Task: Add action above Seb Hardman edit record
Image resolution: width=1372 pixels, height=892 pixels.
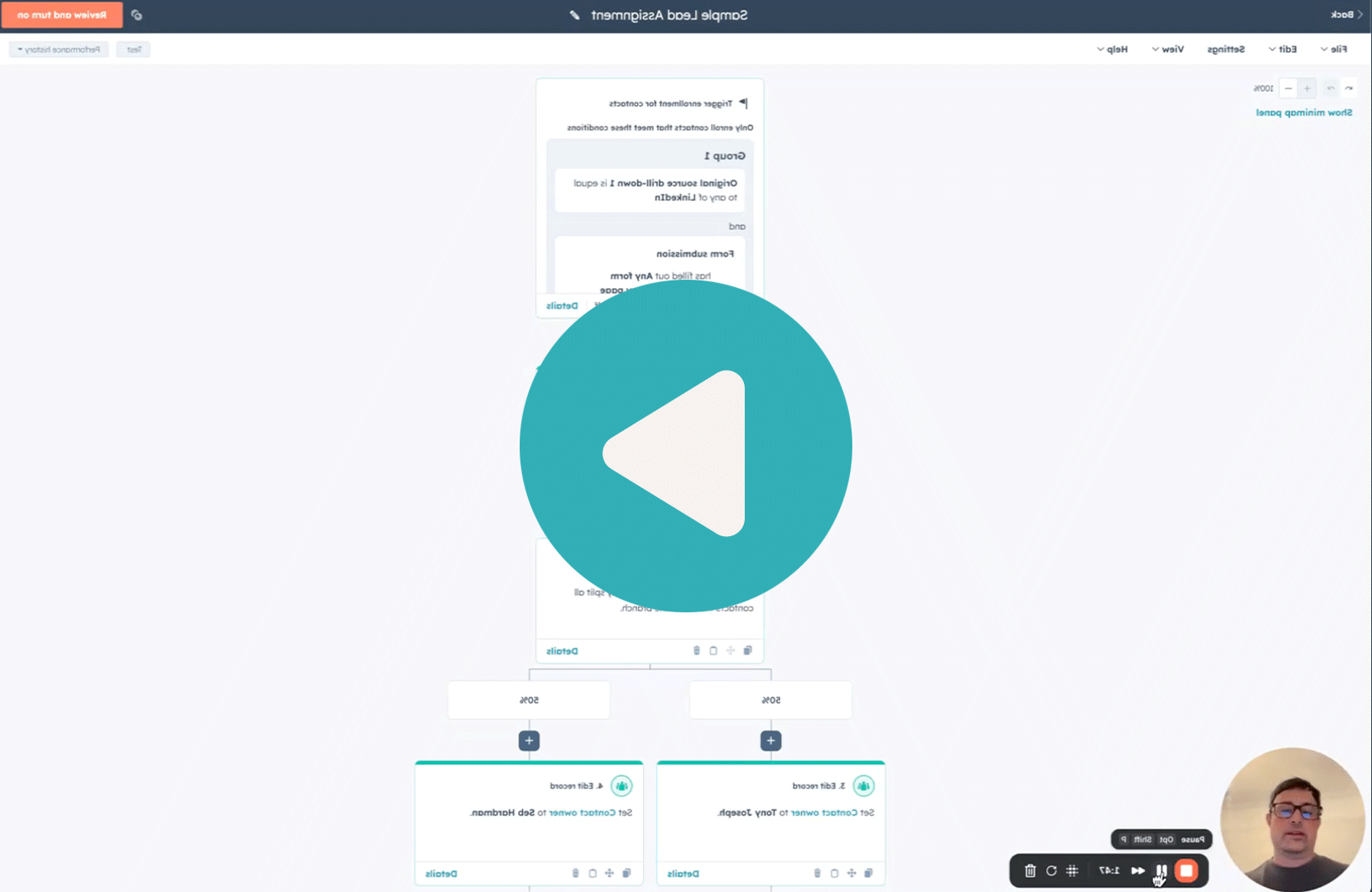Action: [529, 741]
